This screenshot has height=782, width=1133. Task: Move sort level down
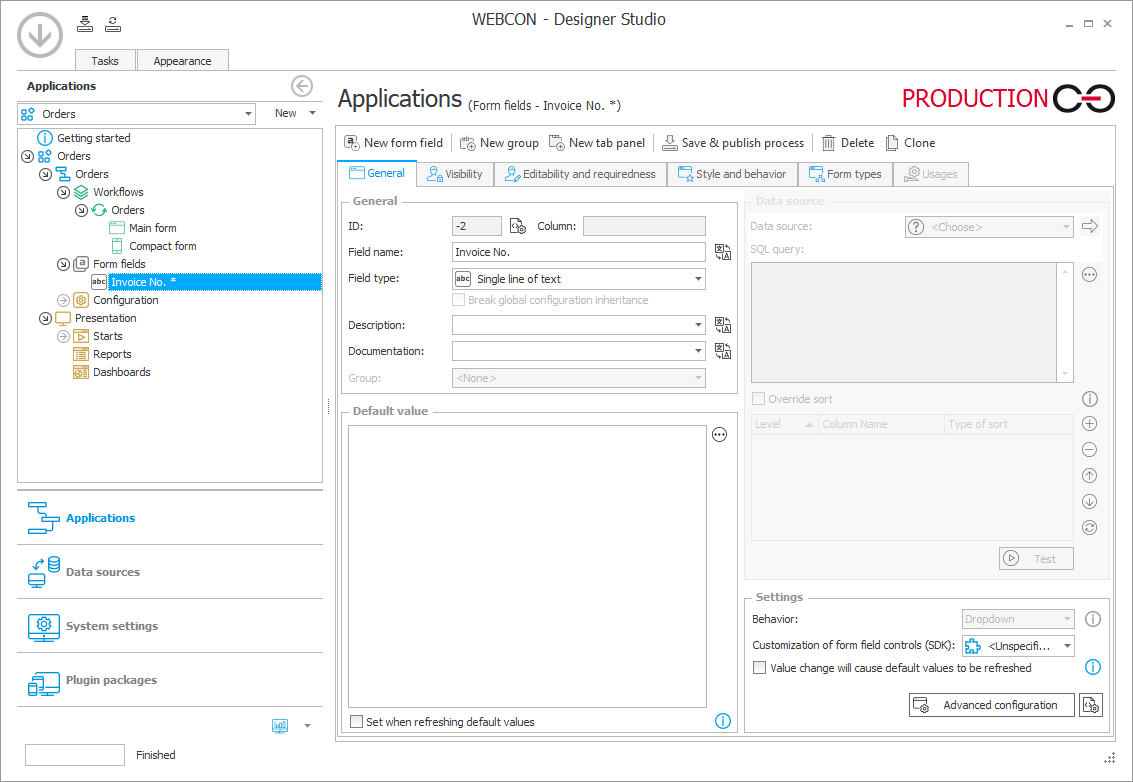pyautogui.click(x=1090, y=502)
